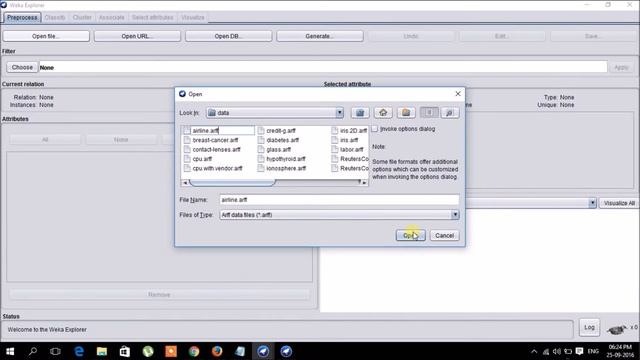This screenshot has width=640, height=360.
Task: Open taskbar Search
Action: pyautogui.click(x=33, y=351)
